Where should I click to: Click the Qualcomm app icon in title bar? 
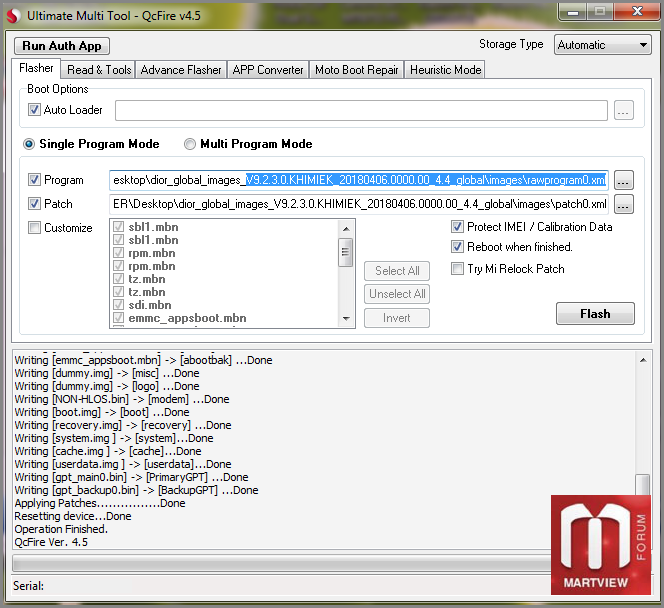pos(15,16)
